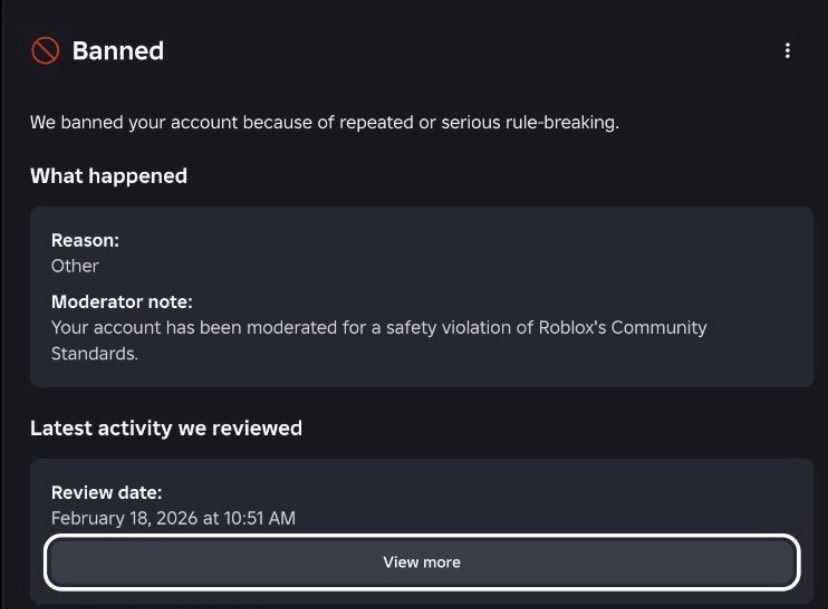This screenshot has height=609, width=828.
Task: Click the February 18, 2026 date text
Action: [x=132, y=518]
